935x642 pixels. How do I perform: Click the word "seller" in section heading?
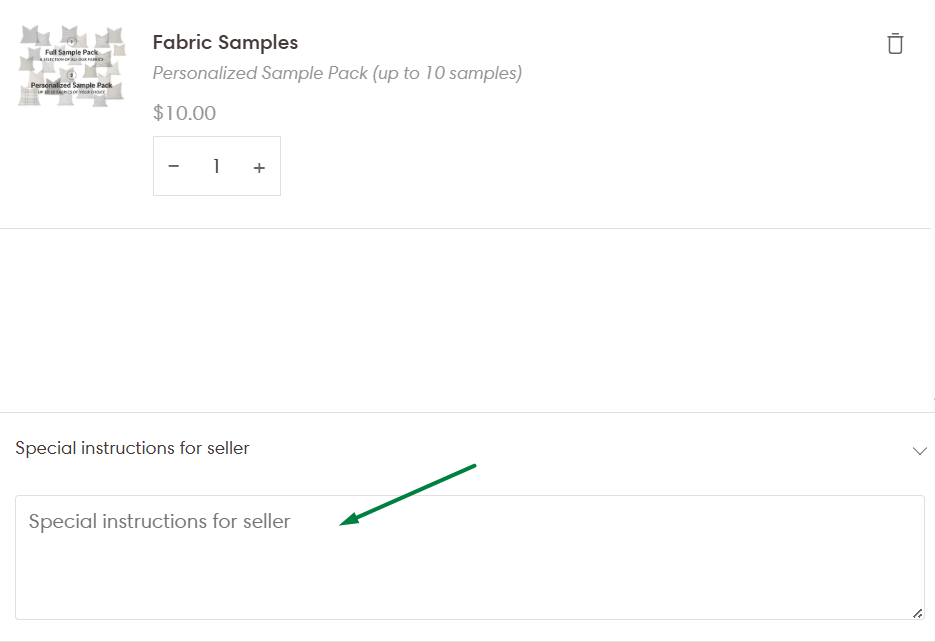coord(226,449)
